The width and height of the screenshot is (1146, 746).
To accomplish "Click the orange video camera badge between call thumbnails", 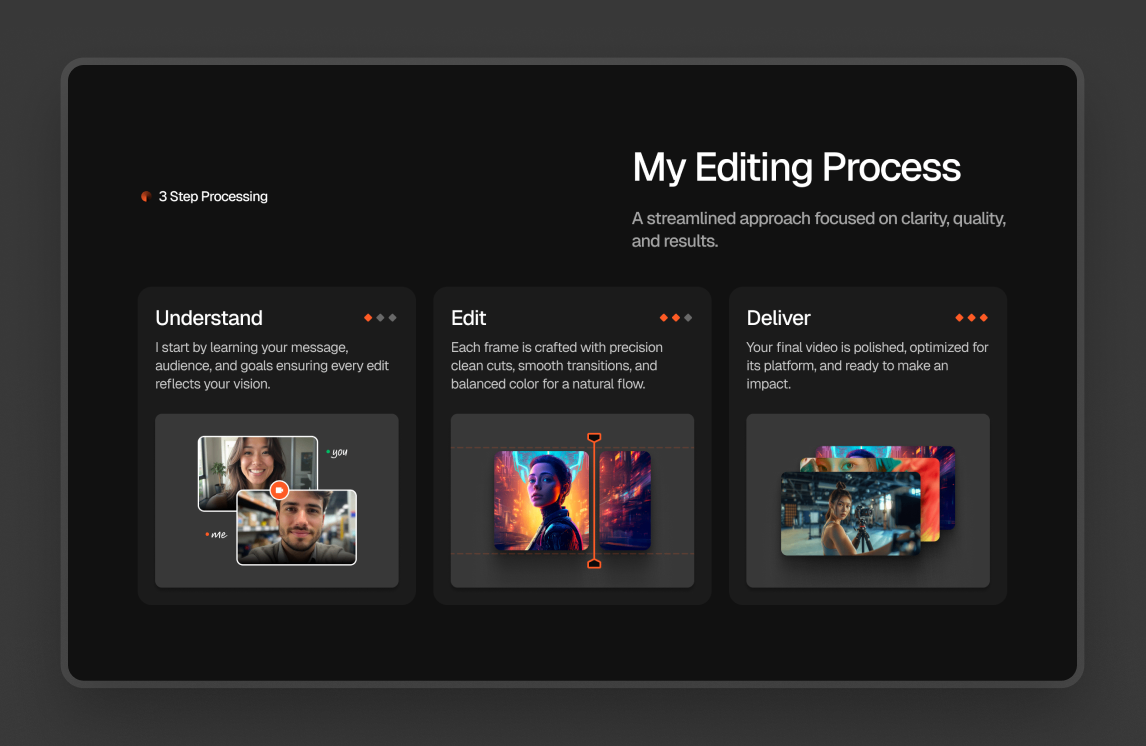I will (279, 490).
